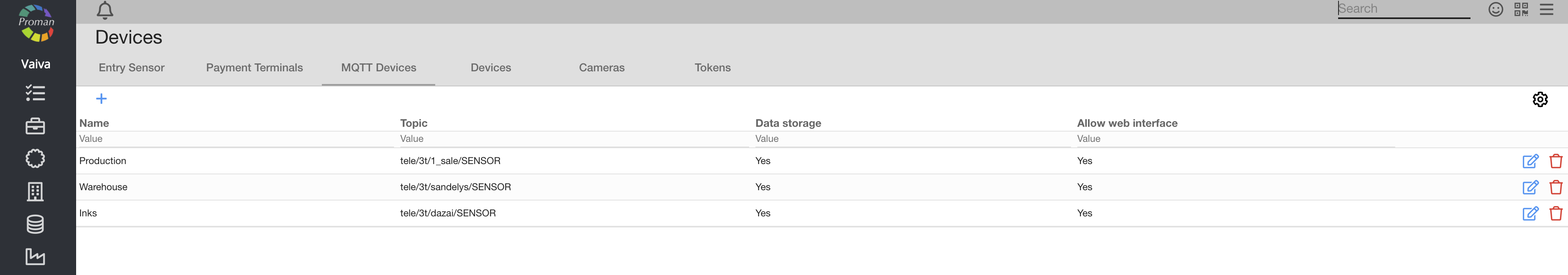Click the notifications bell icon

pyautogui.click(x=105, y=10)
